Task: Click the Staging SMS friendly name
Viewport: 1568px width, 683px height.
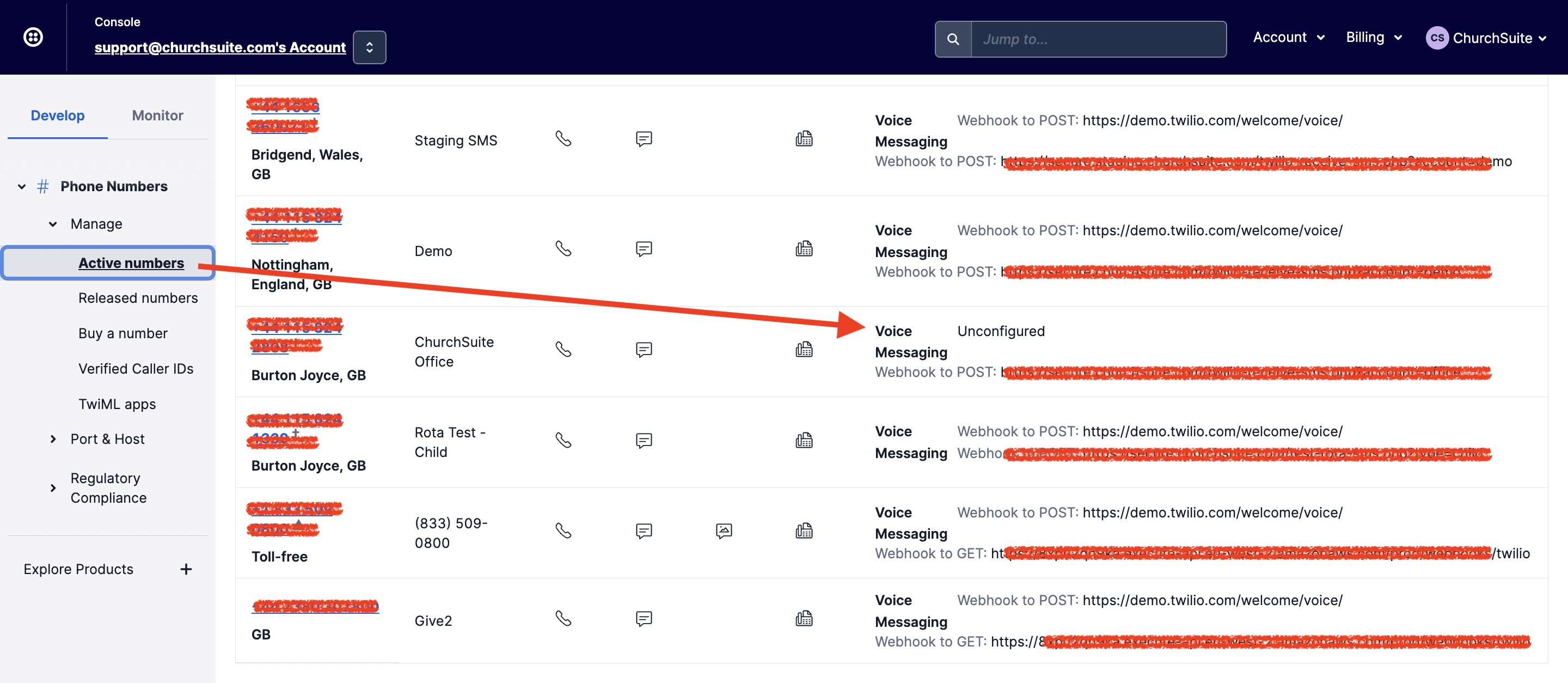Action: [x=456, y=141]
